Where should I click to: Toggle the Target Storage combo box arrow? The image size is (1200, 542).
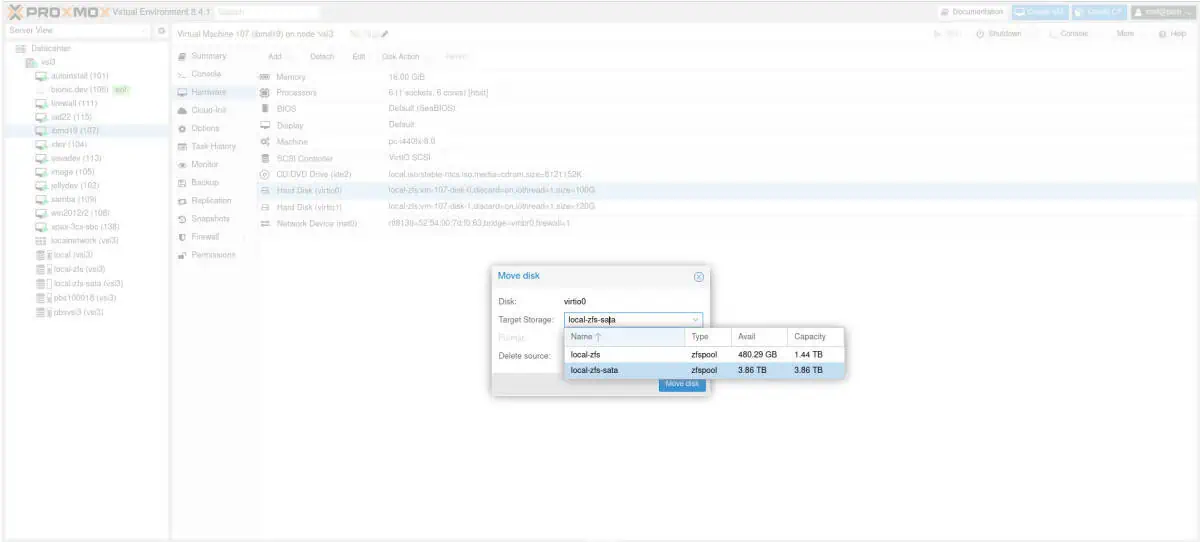(694, 320)
